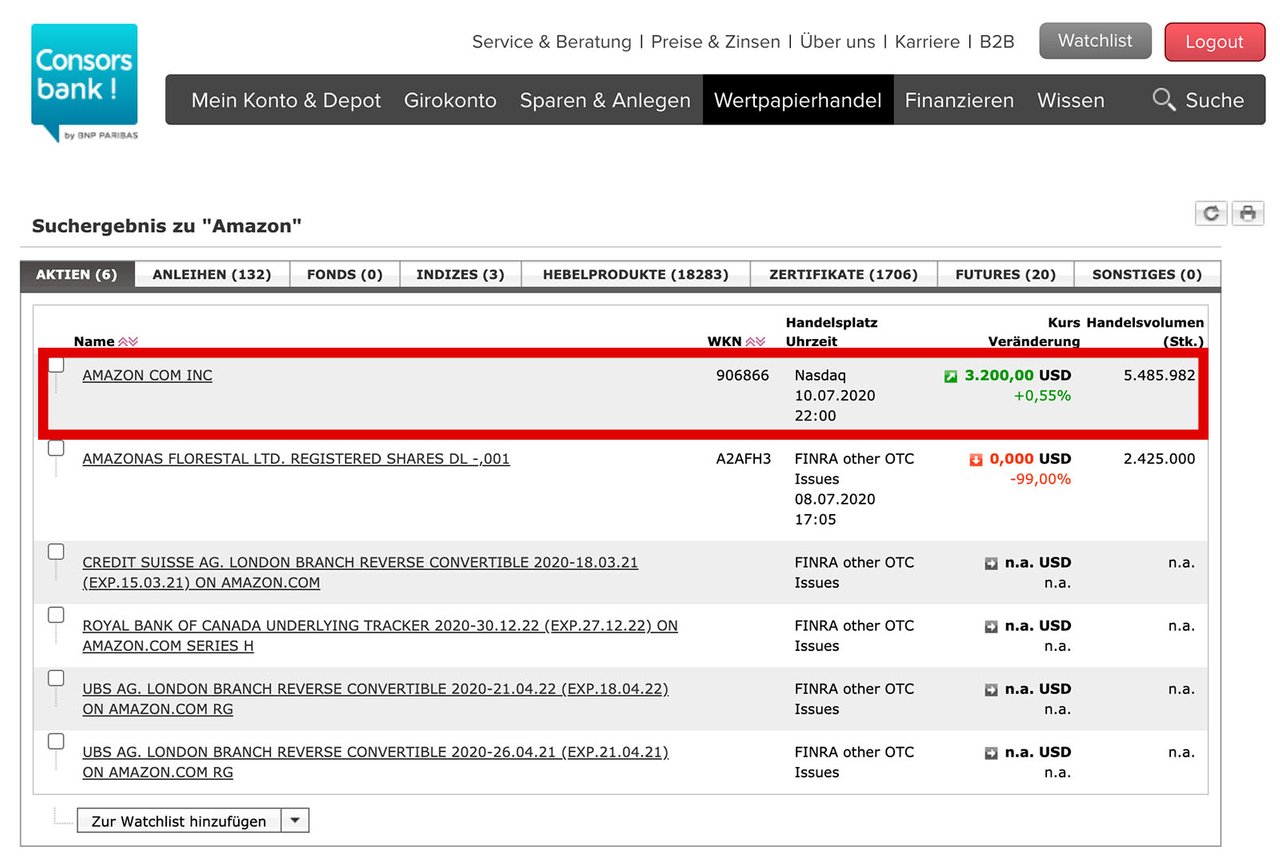Click the WKN column header

[x=725, y=342]
